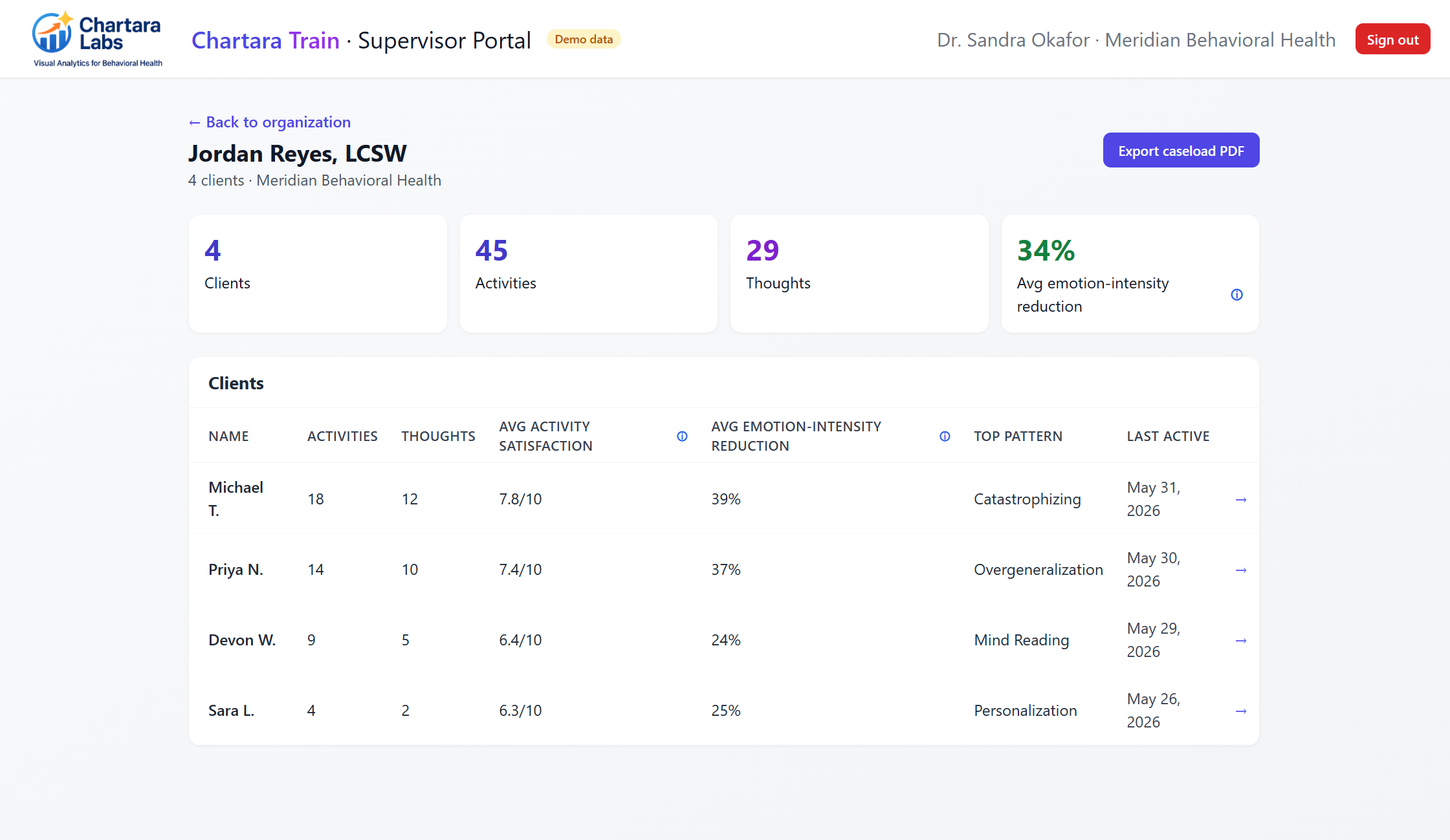Click info icon beside Avg Emotion-Intensity Reduction header
The image size is (1450, 840).
point(945,436)
